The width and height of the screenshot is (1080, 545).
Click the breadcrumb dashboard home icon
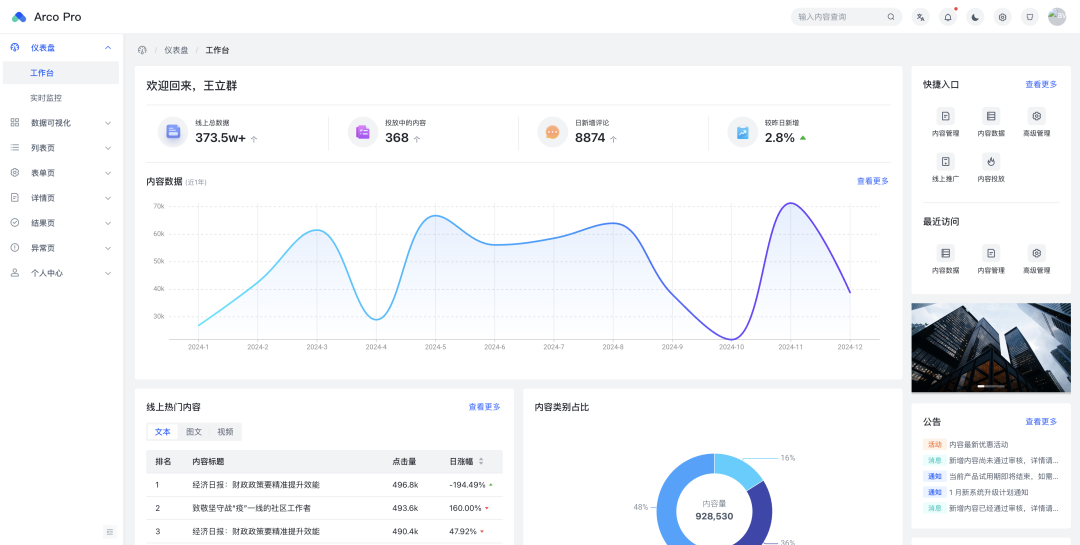(x=143, y=50)
